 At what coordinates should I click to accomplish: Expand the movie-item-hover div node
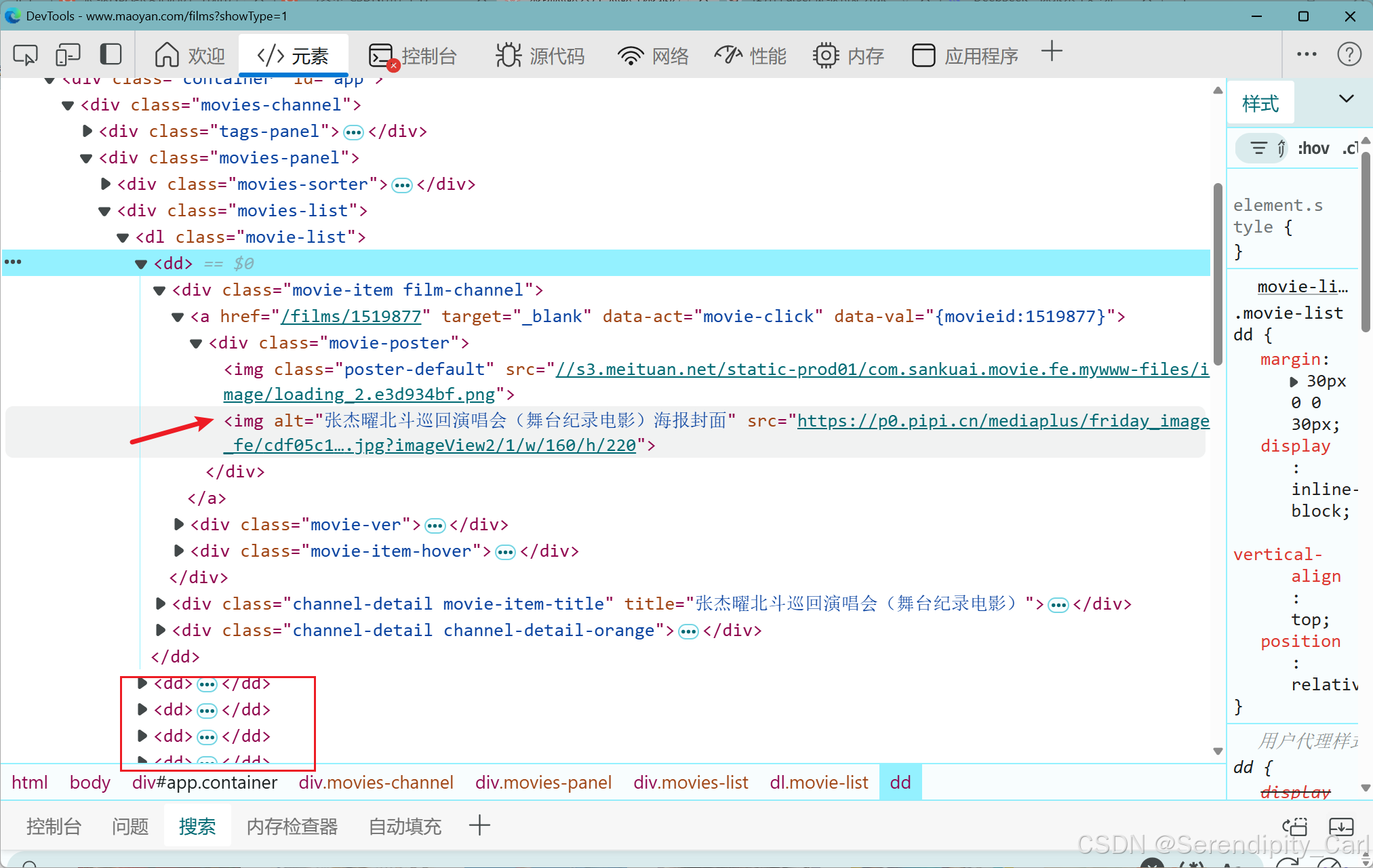pyautogui.click(x=179, y=551)
